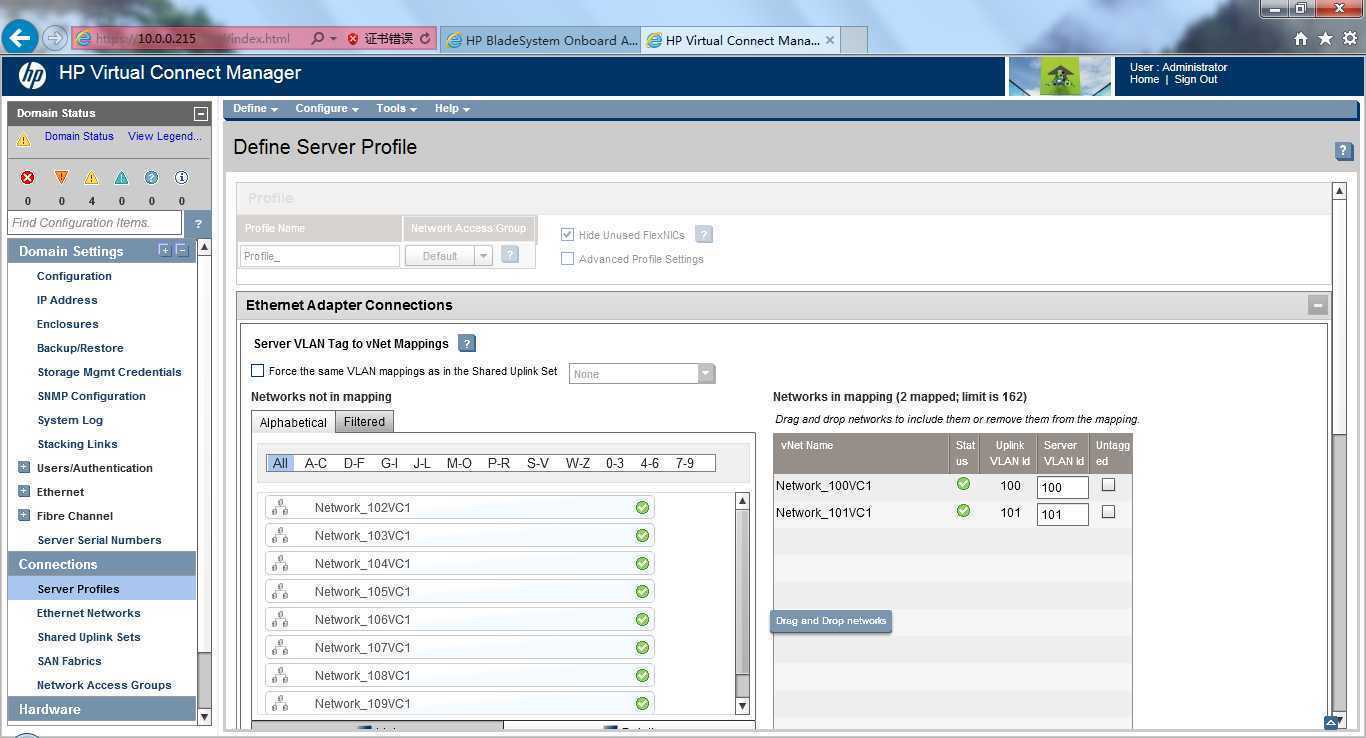Switch to the Alphabetical tab
This screenshot has width=1366, height=738.
pyautogui.click(x=293, y=422)
